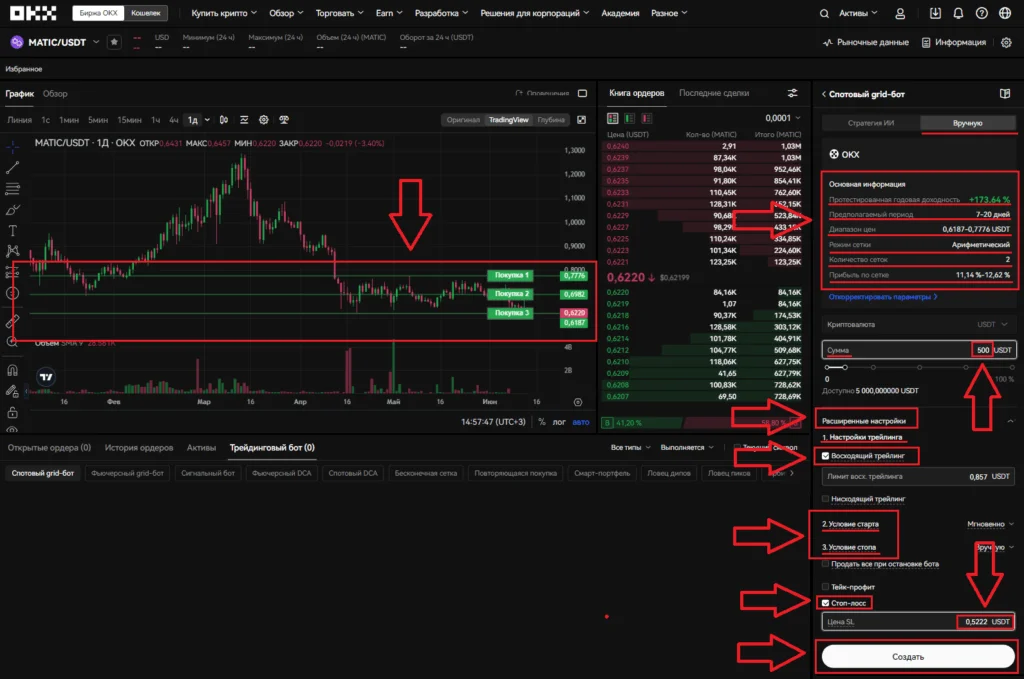This screenshot has width=1024, height=679.
Task: Click the buy/sell ratio bar showing 41,20 %
Action: point(701,423)
